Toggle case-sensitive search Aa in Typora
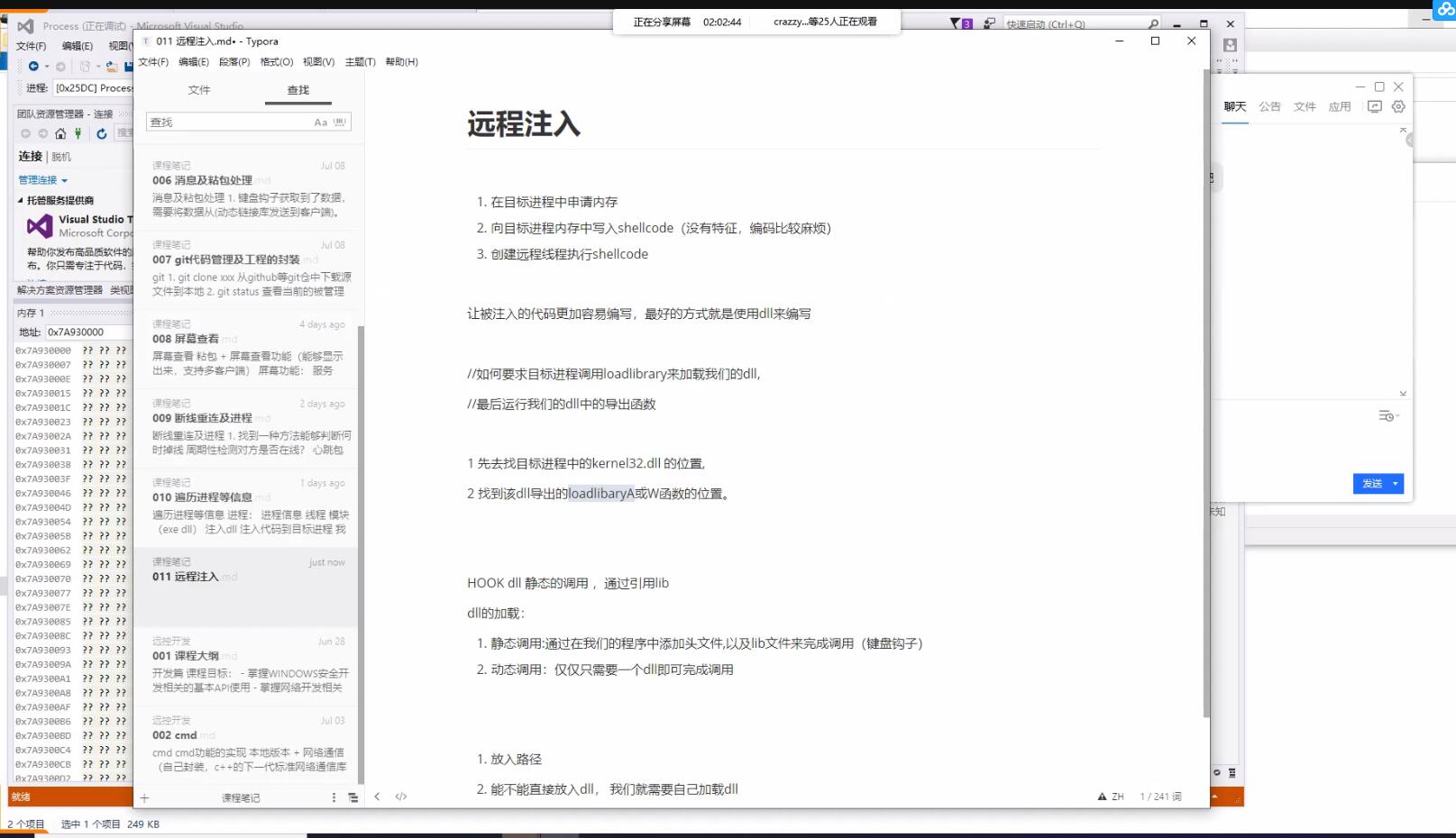The height and width of the screenshot is (838, 1456). [x=320, y=123]
